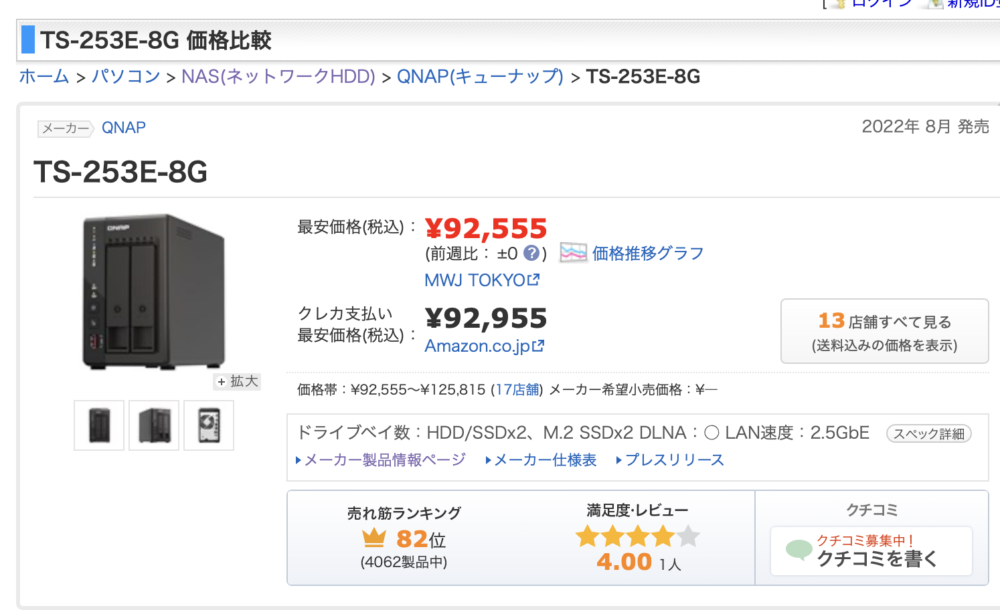Open the プレスリリース link
This screenshot has width=1000, height=610.
tap(674, 460)
